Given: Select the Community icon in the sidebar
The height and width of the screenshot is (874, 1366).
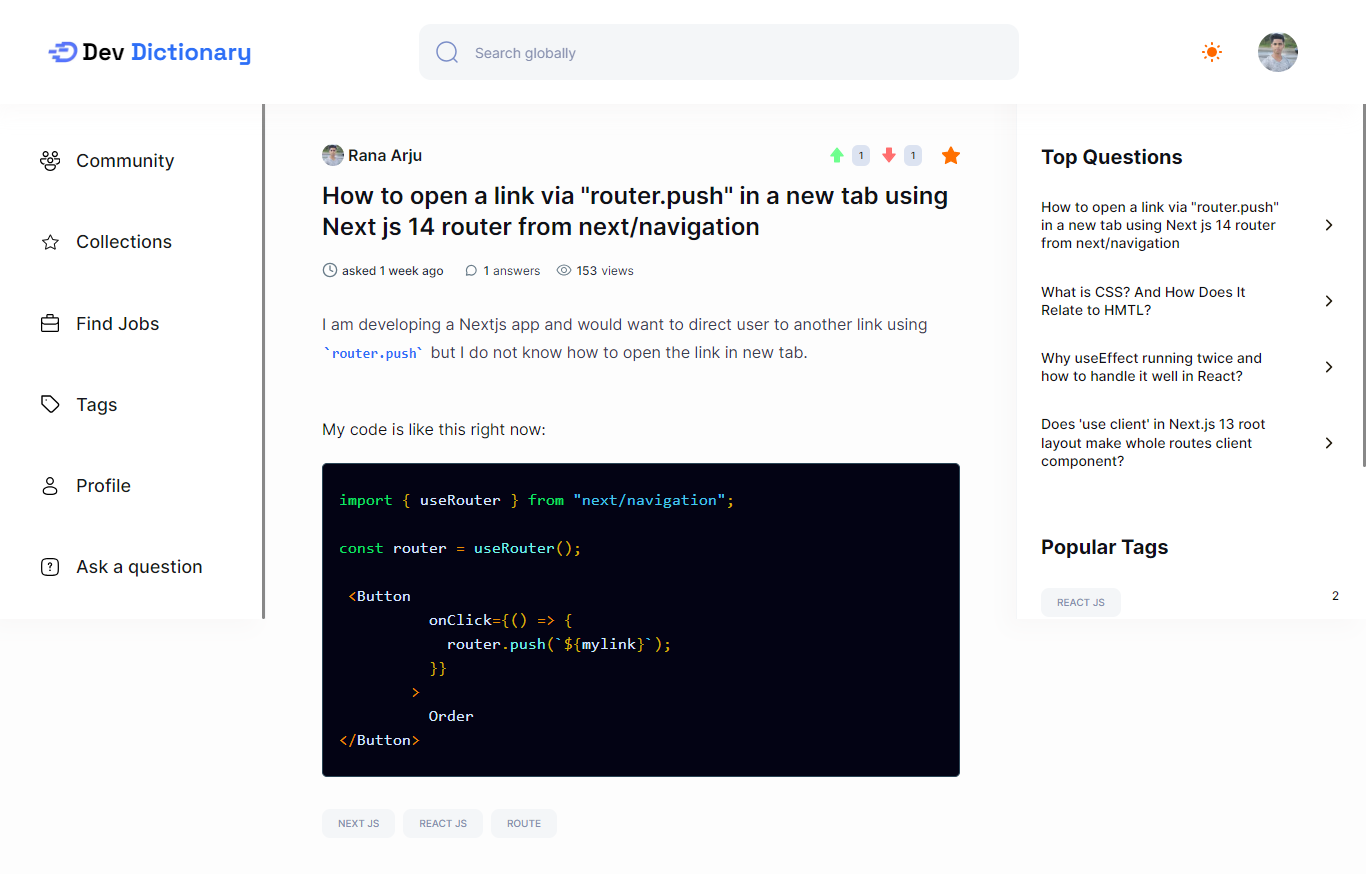Looking at the screenshot, I should tap(50, 160).
